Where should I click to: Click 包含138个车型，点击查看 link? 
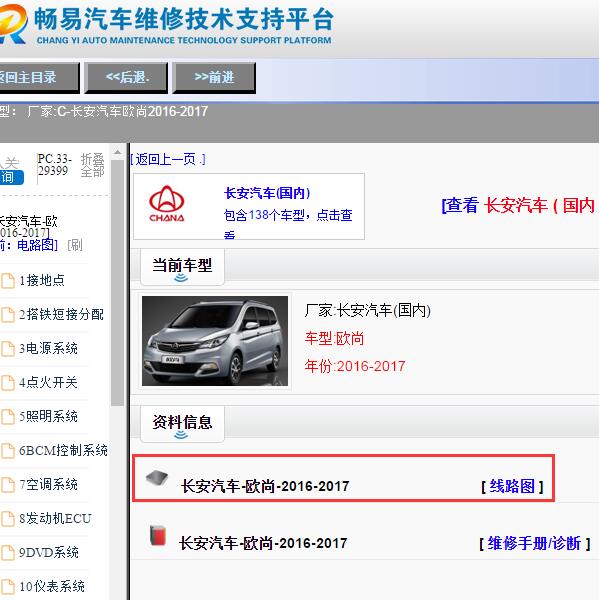point(288,222)
